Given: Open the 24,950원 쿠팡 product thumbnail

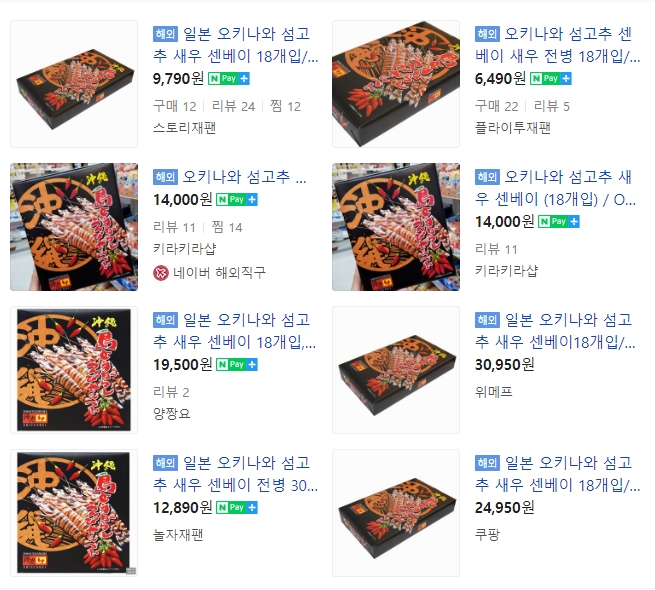Looking at the screenshot, I should click(396, 513).
